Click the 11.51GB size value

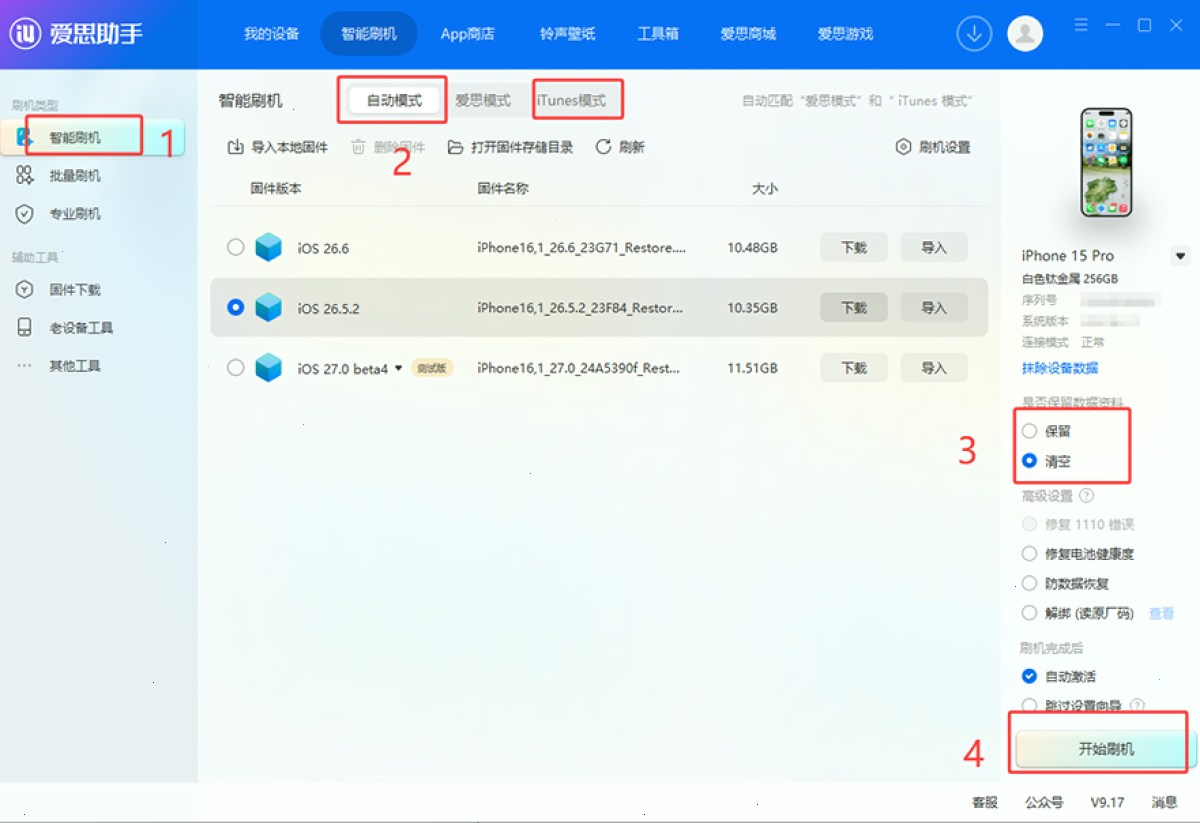752,368
